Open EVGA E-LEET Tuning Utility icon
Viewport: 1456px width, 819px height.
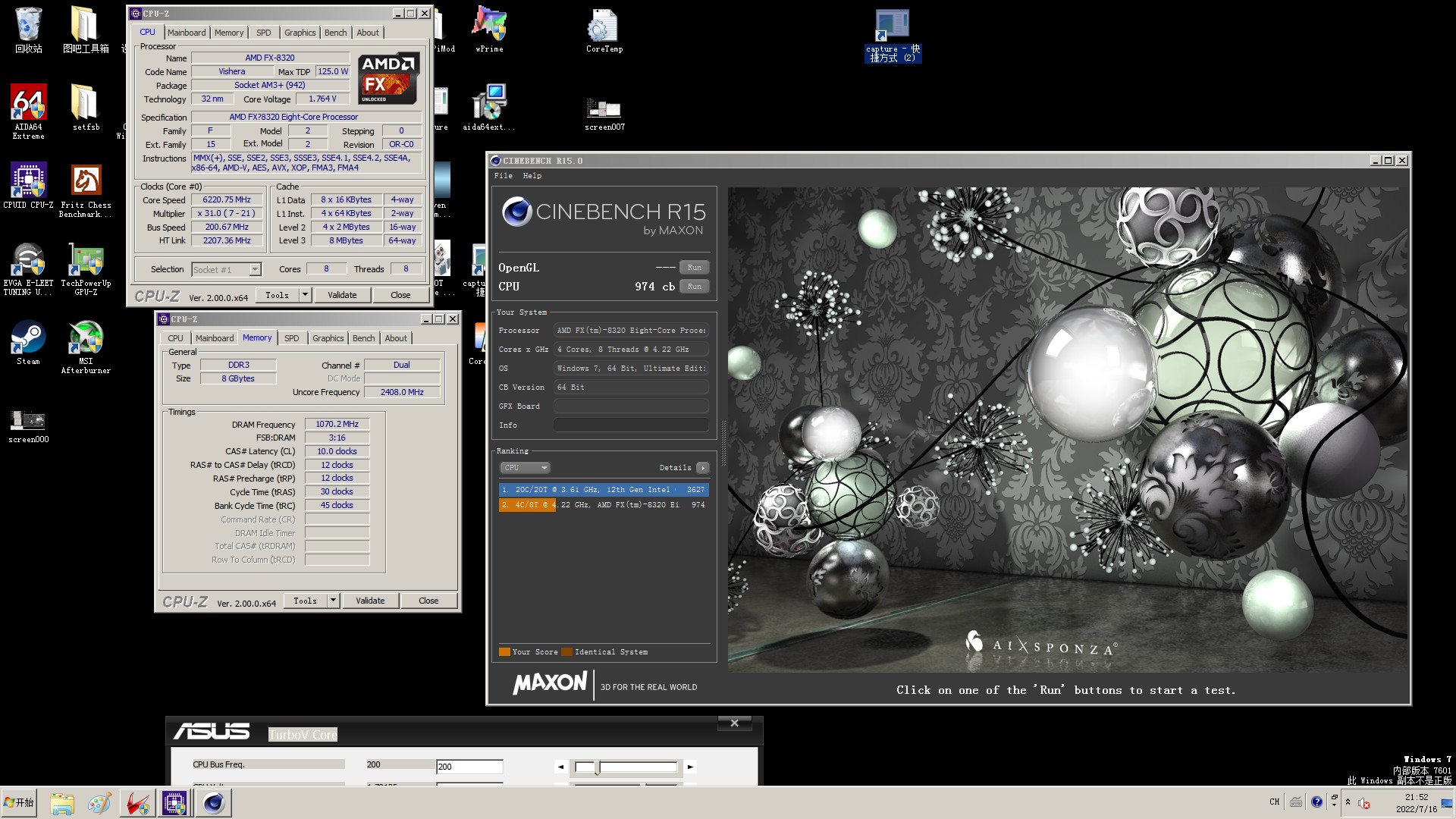click(28, 268)
